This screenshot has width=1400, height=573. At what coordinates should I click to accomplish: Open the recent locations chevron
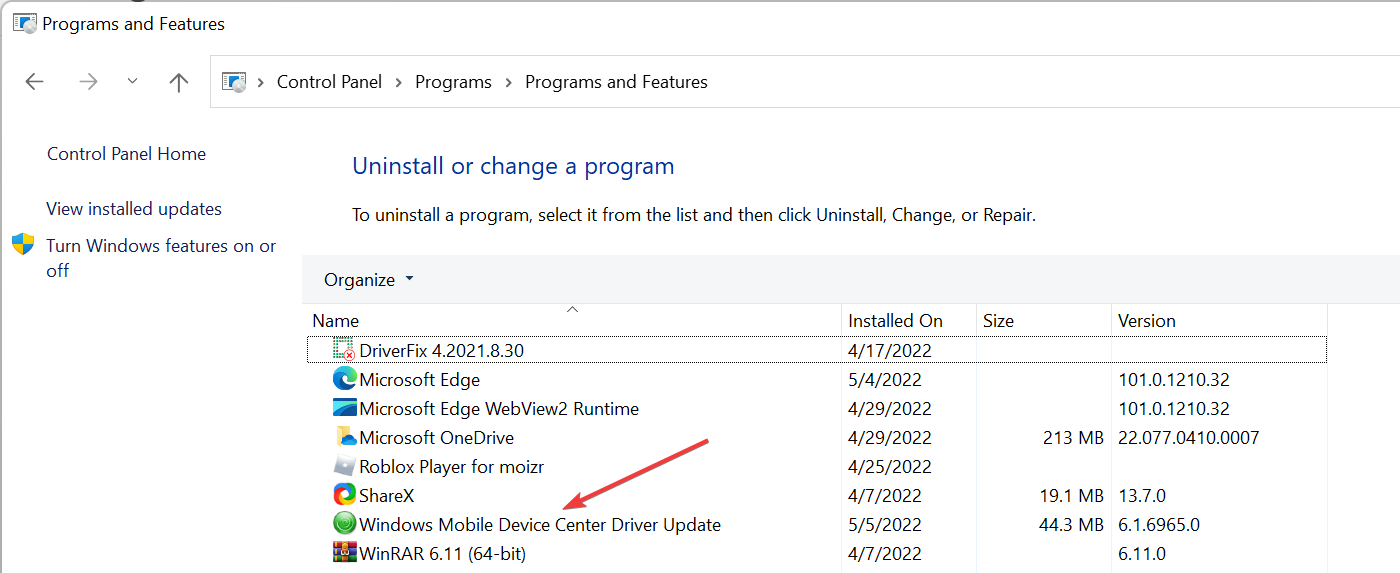pyautogui.click(x=132, y=82)
